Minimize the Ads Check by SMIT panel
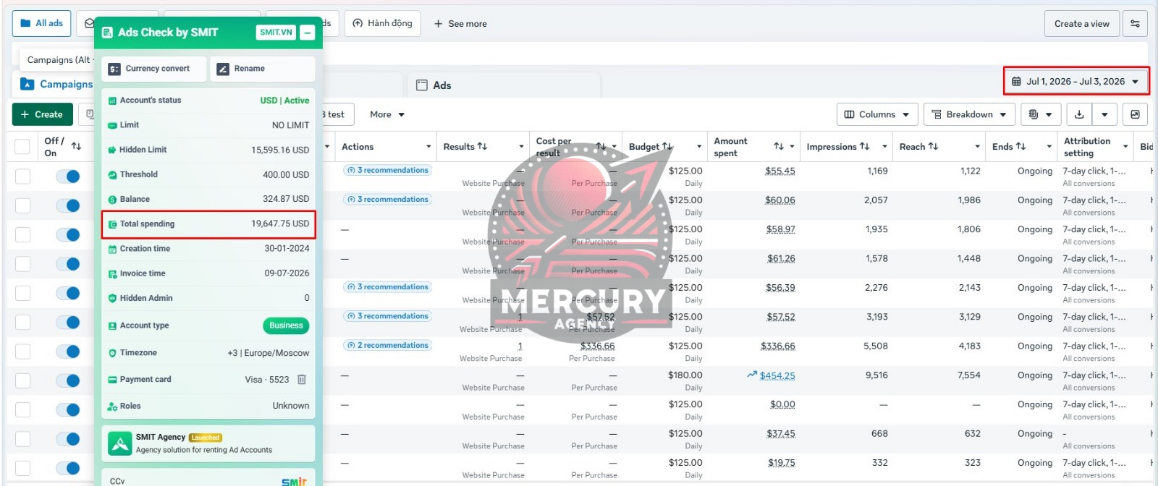1158x486 pixels. coord(308,32)
